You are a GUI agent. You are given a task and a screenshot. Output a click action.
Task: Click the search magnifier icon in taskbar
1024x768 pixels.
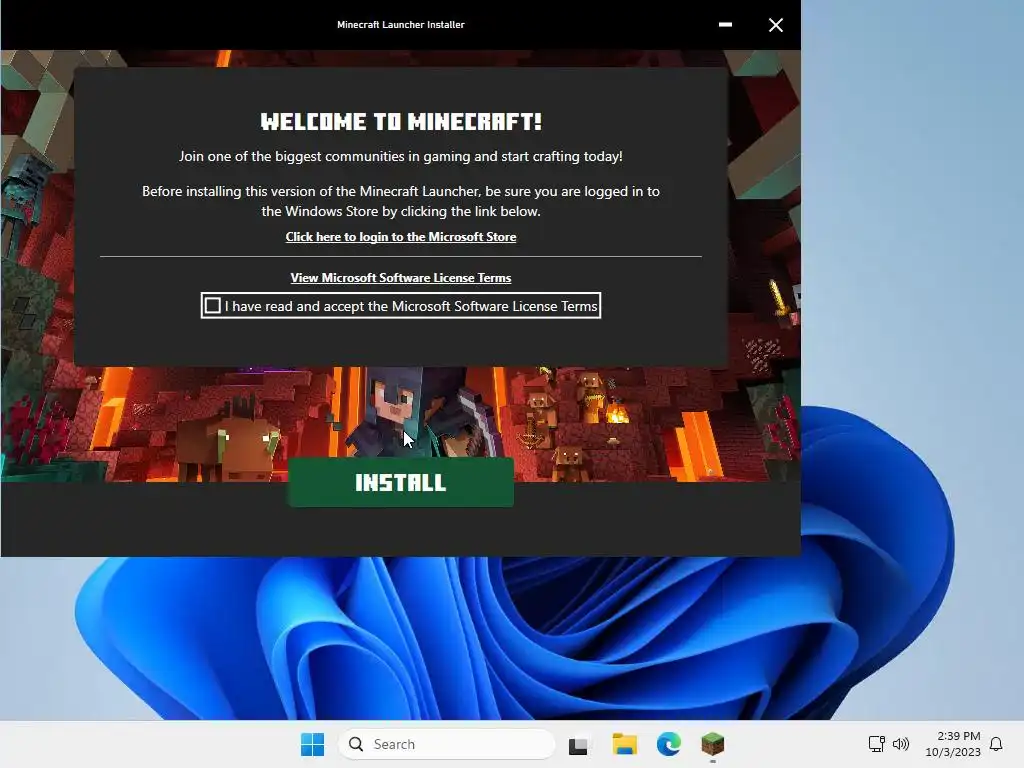click(356, 744)
